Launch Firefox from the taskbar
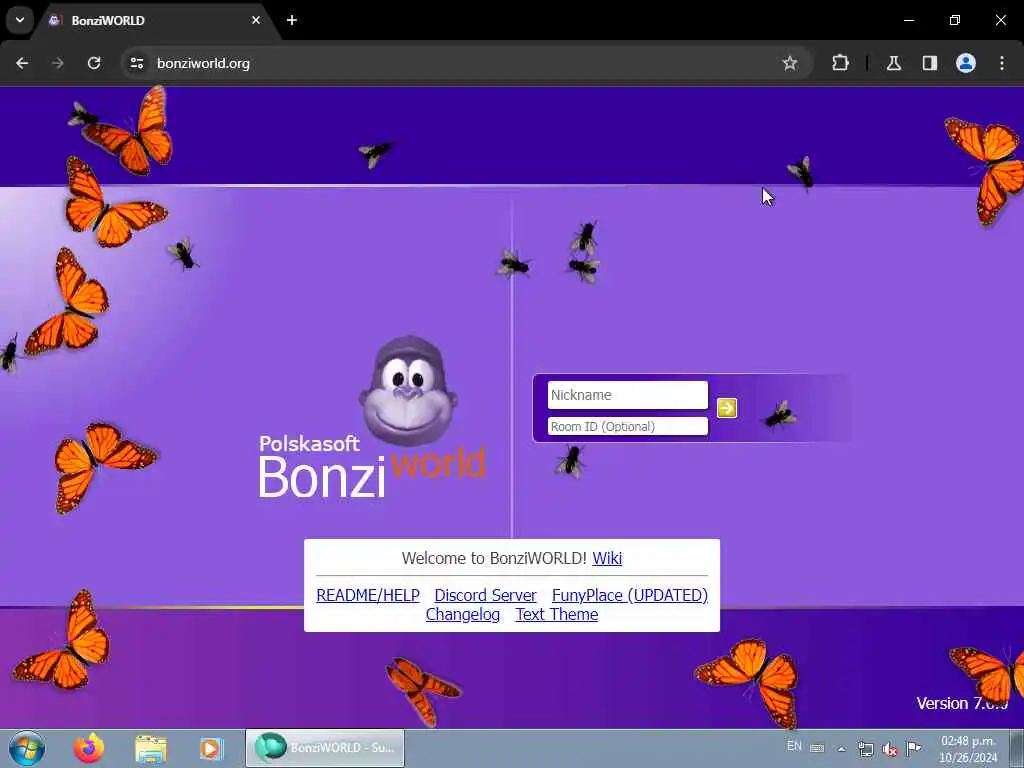The width and height of the screenshot is (1024, 768). coord(89,748)
